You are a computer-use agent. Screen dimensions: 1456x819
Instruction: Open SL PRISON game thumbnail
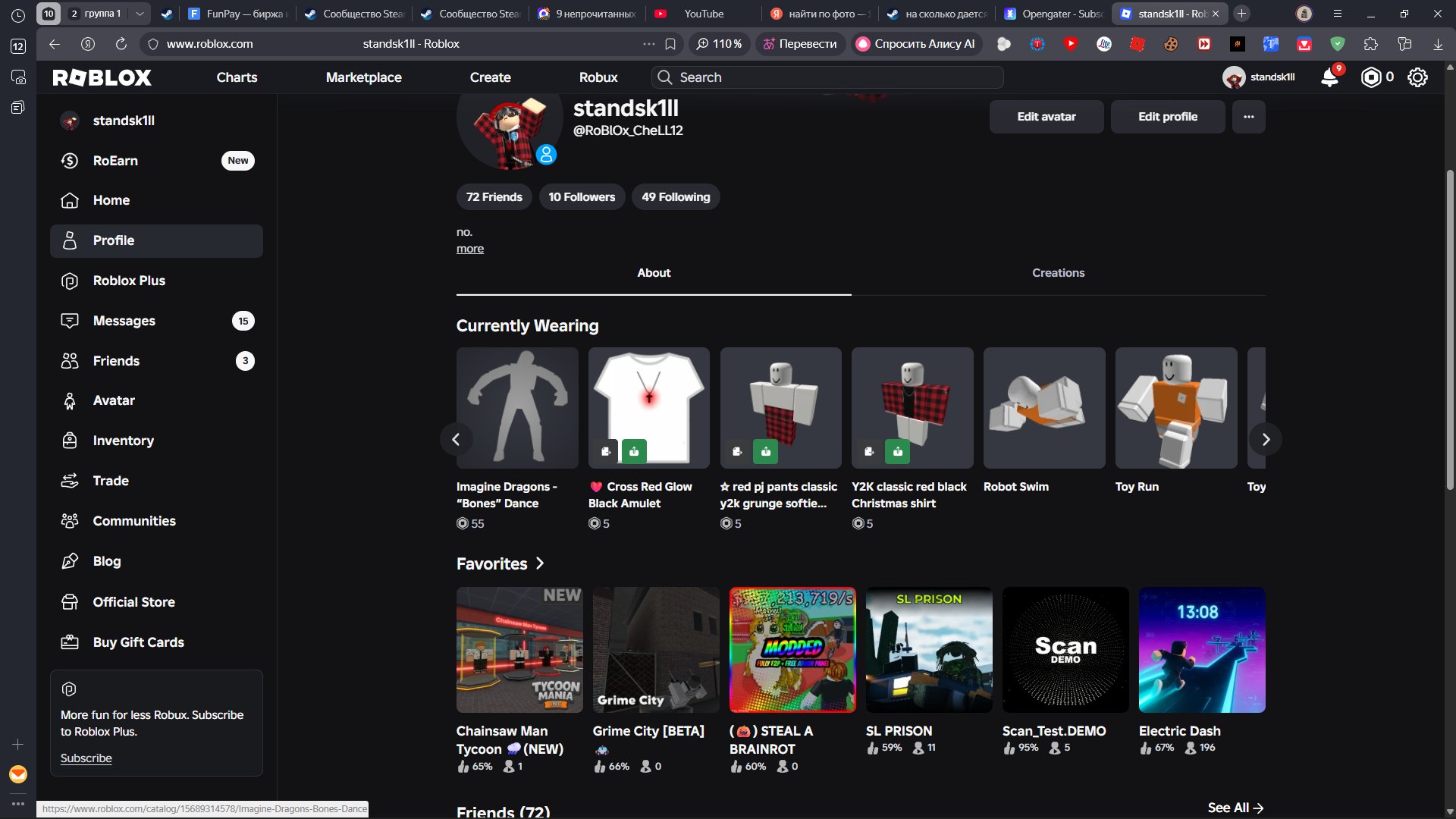click(x=929, y=650)
